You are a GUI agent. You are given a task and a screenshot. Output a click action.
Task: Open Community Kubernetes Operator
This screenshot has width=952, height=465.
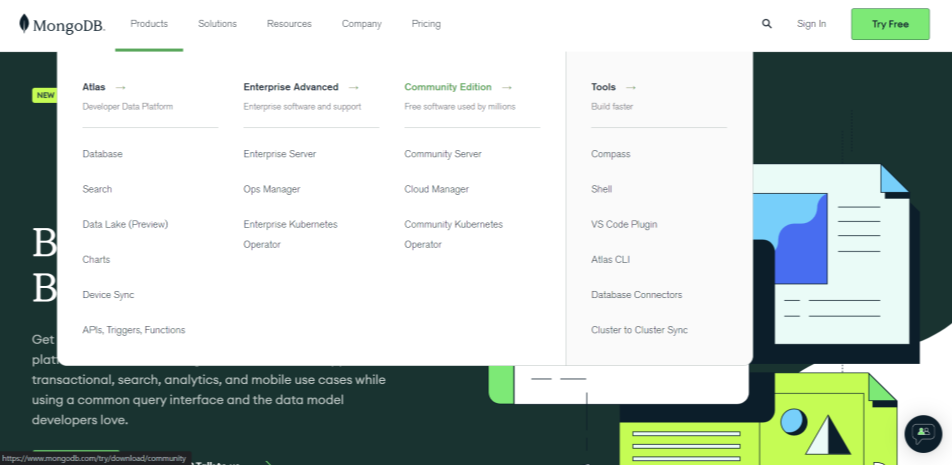[454, 234]
